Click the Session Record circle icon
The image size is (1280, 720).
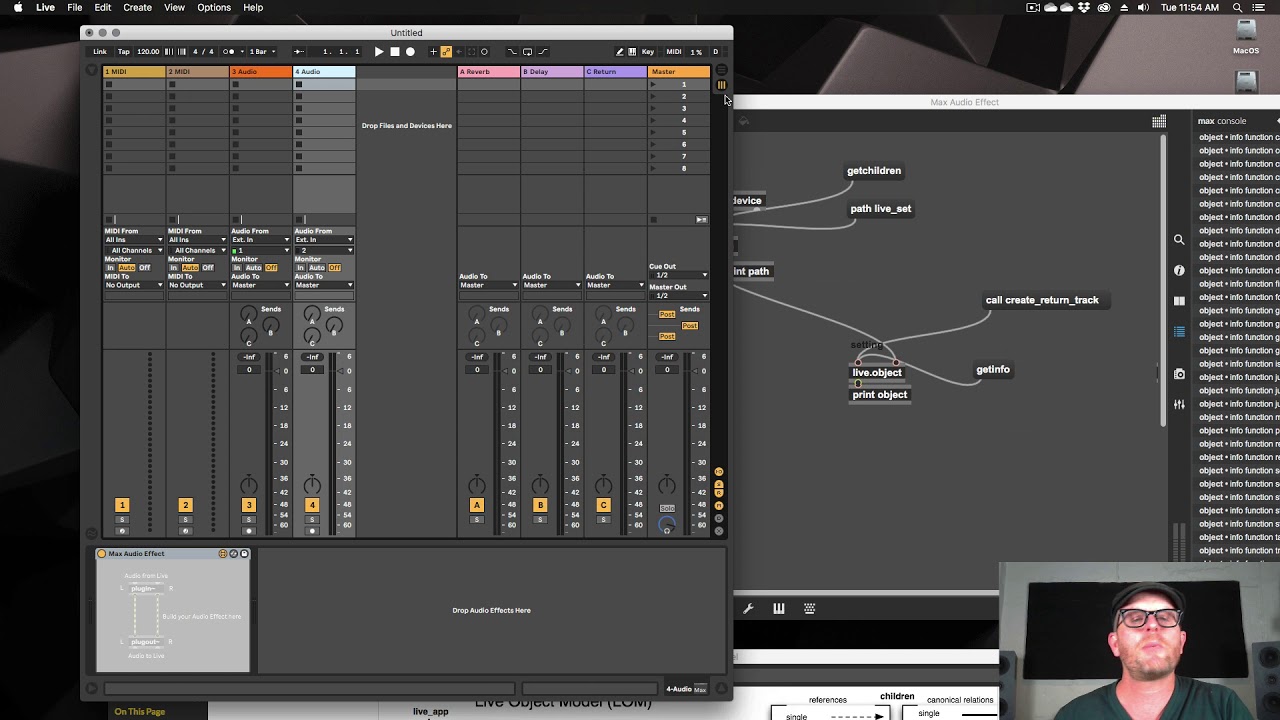484,51
